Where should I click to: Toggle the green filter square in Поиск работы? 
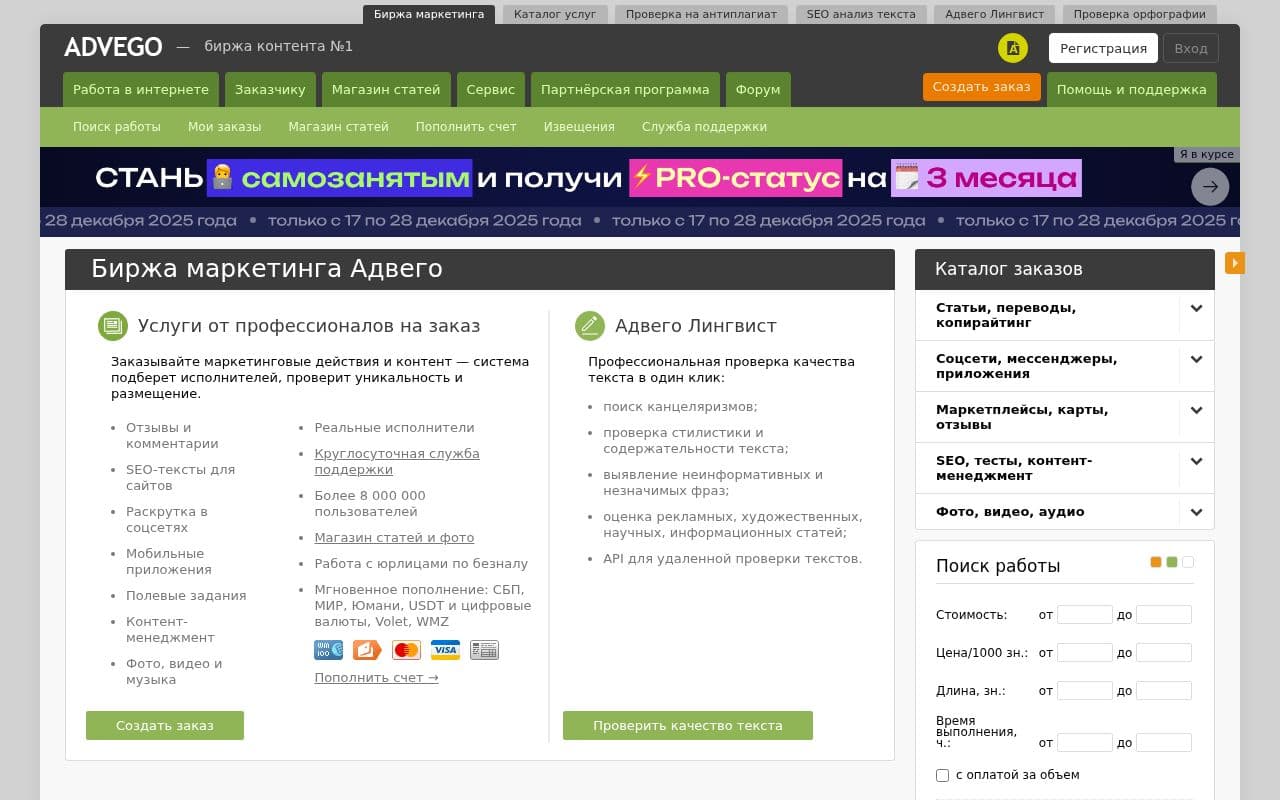1172,562
